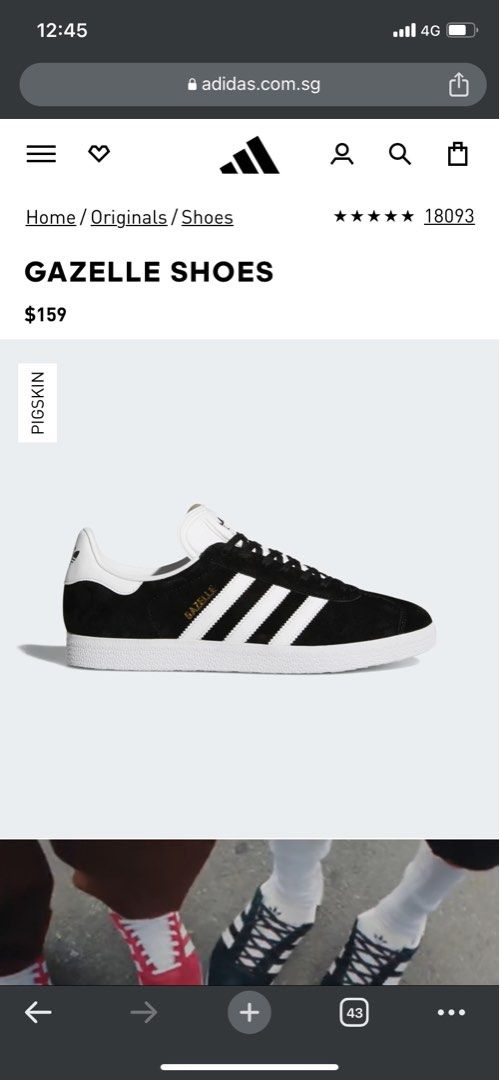Viewport: 500px width, 1080px height.
Task: Click the Home breadcrumb link
Action: pos(51,218)
